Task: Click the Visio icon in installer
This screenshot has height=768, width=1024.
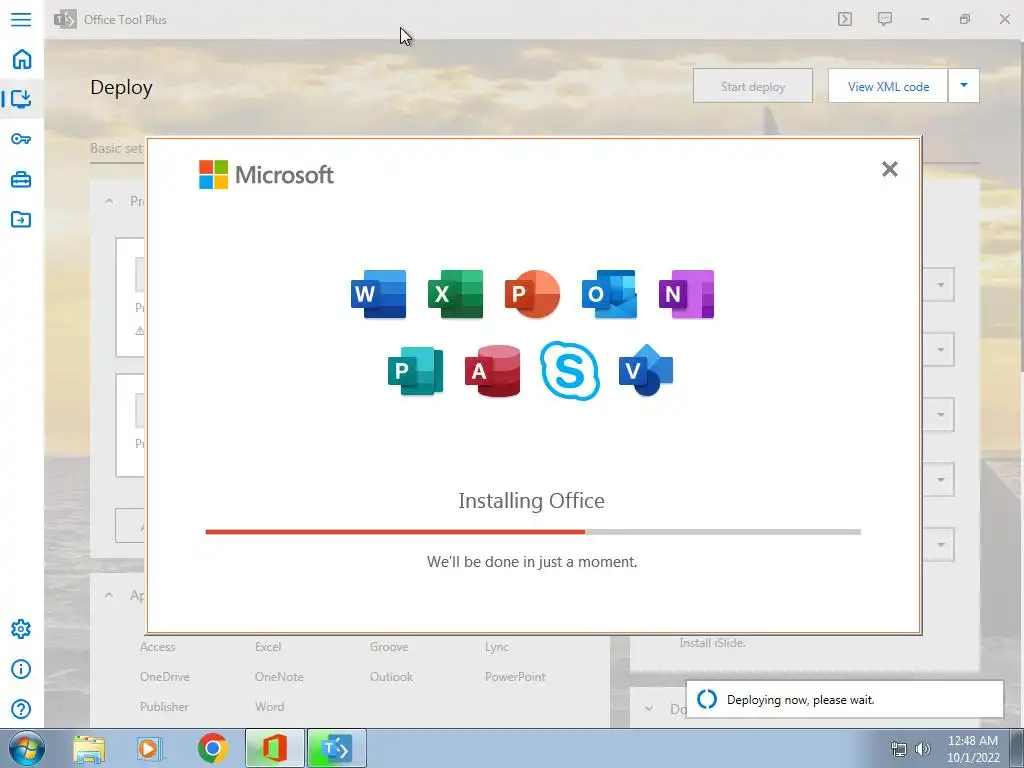Action: point(646,370)
